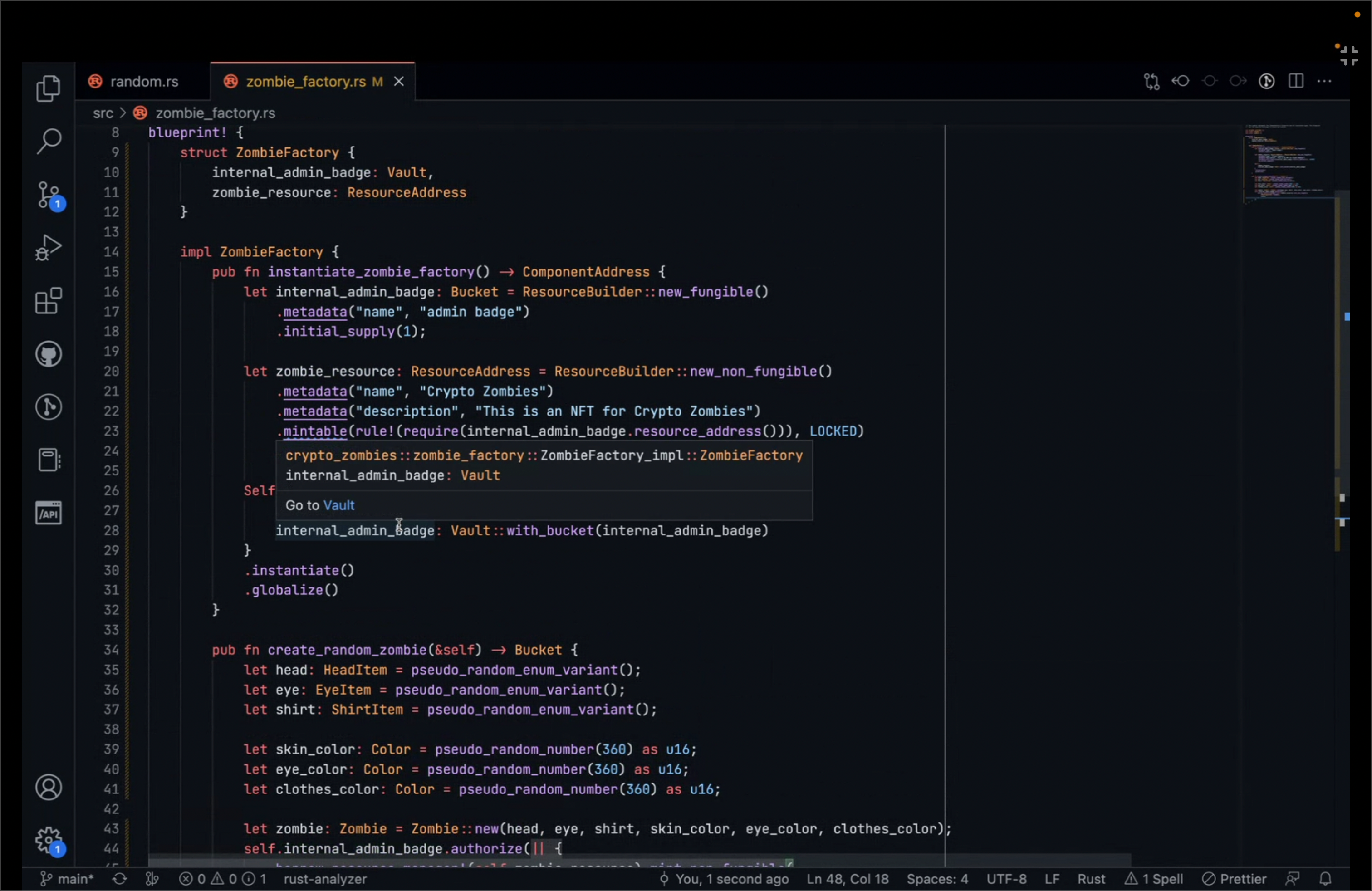Viewport: 1372px width, 891px height.
Task: Close the zombie_factory.rs tab
Action: point(398,81)
